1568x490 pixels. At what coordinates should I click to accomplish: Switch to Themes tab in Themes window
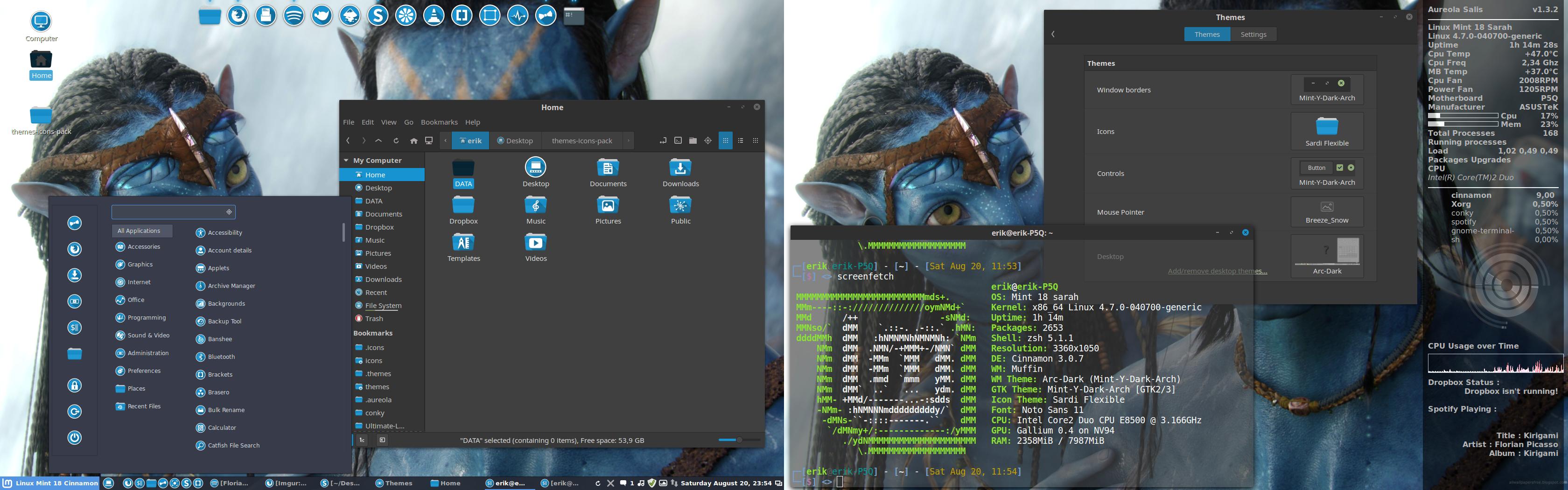tap(1207, 35)
